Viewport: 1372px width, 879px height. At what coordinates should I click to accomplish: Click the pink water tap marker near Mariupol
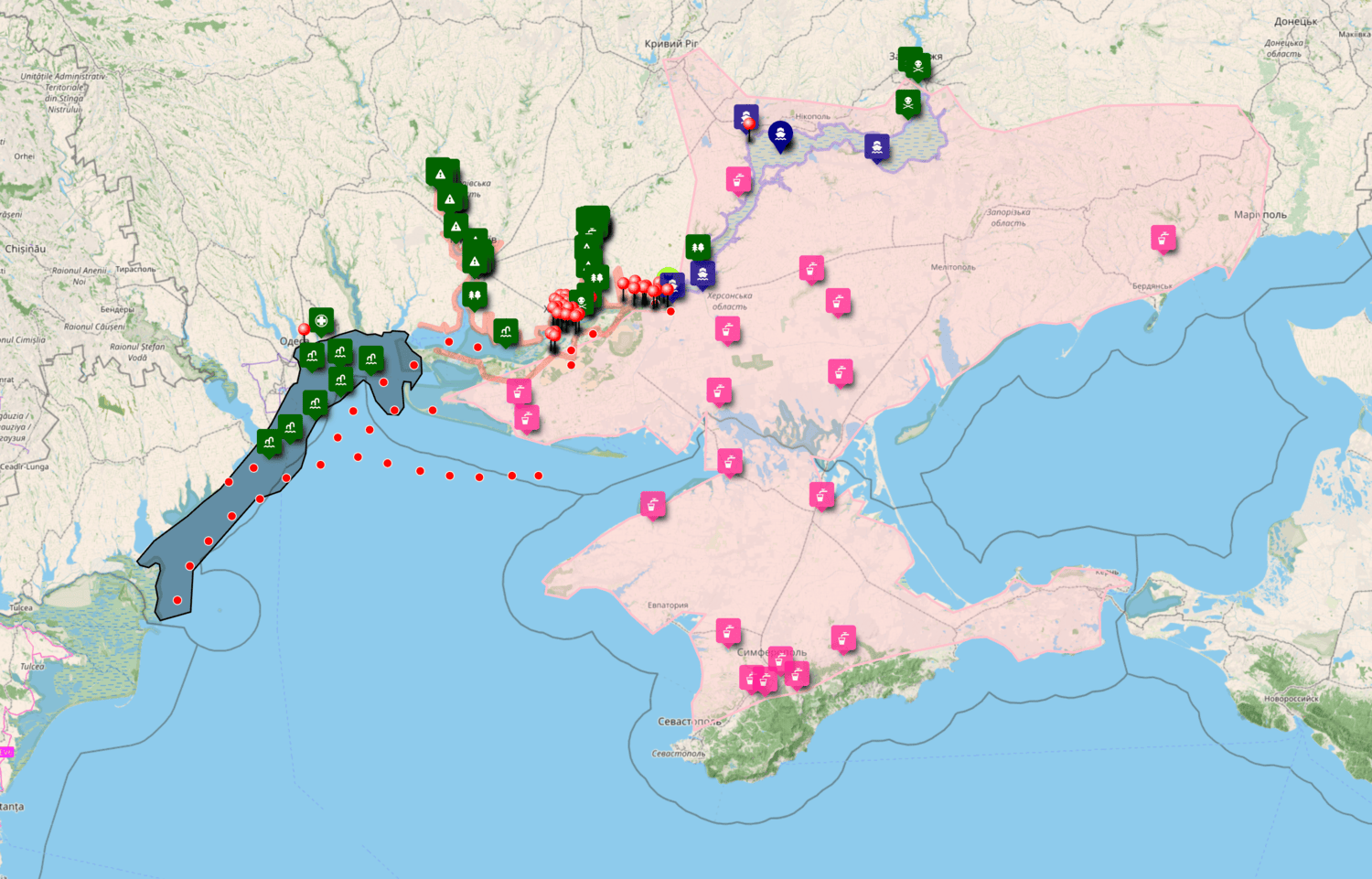click(1163, 239)
